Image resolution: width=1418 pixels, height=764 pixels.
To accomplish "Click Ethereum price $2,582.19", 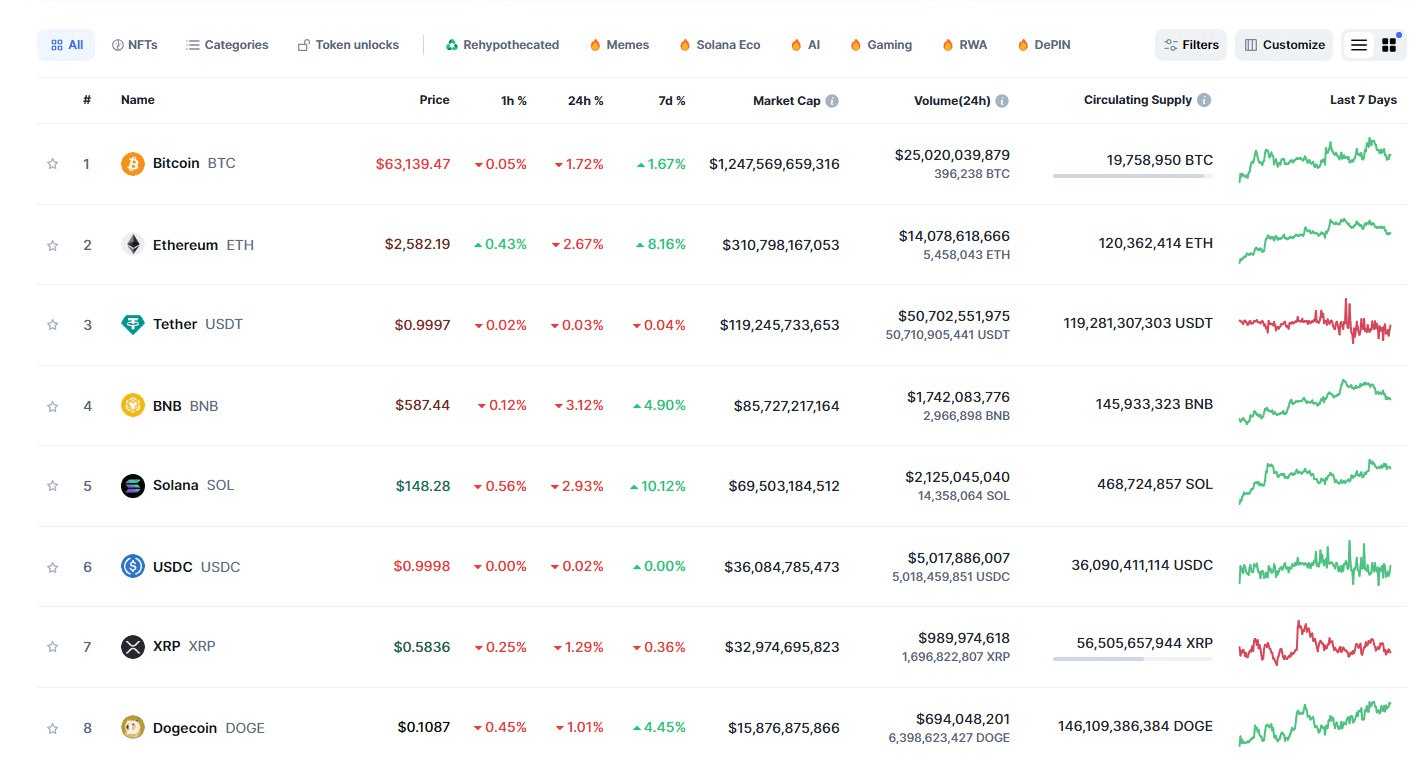I will (417, 244).
